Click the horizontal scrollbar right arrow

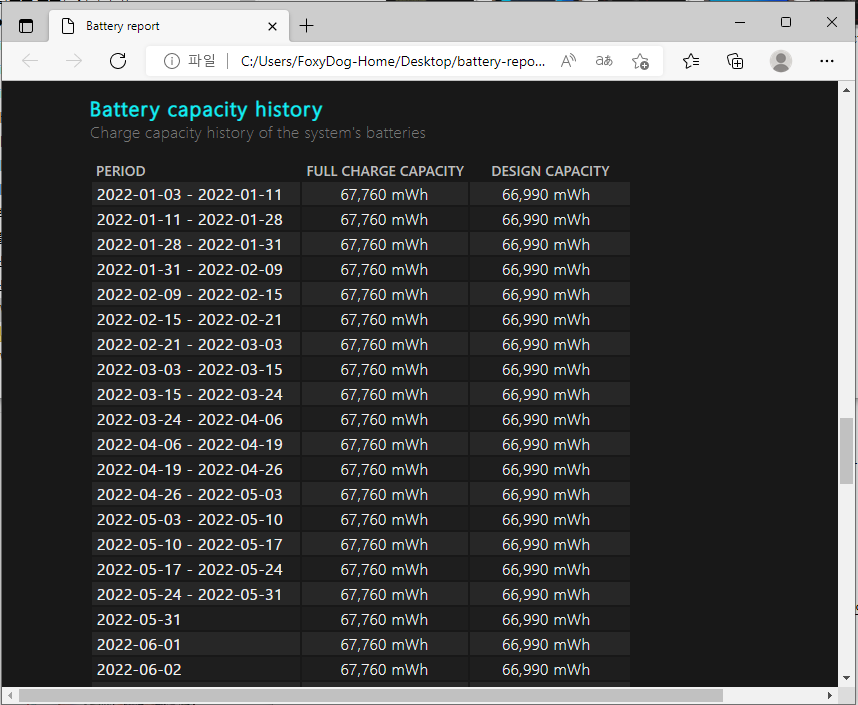click(x=831, y=695)
